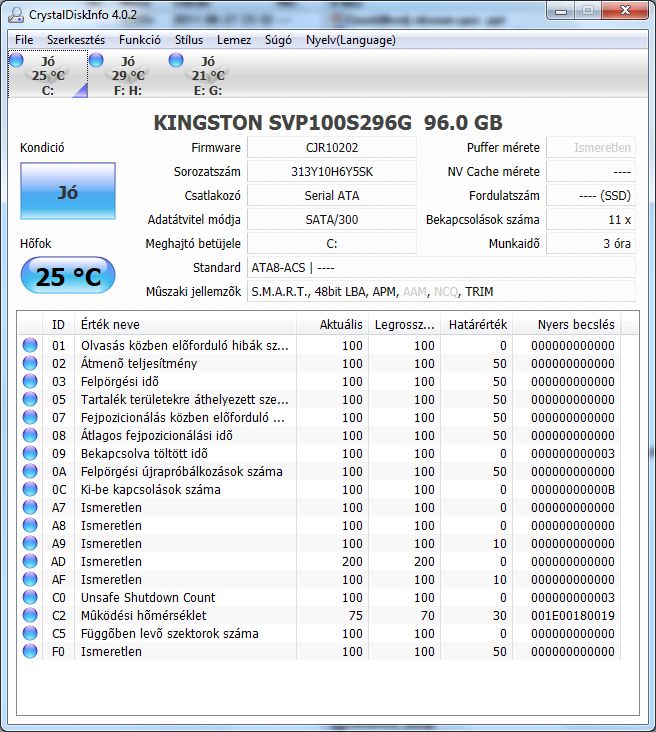The width and height of the screenshot is (656, 732).
Task: Click the ID column header
Action: (x=58, y=324)
